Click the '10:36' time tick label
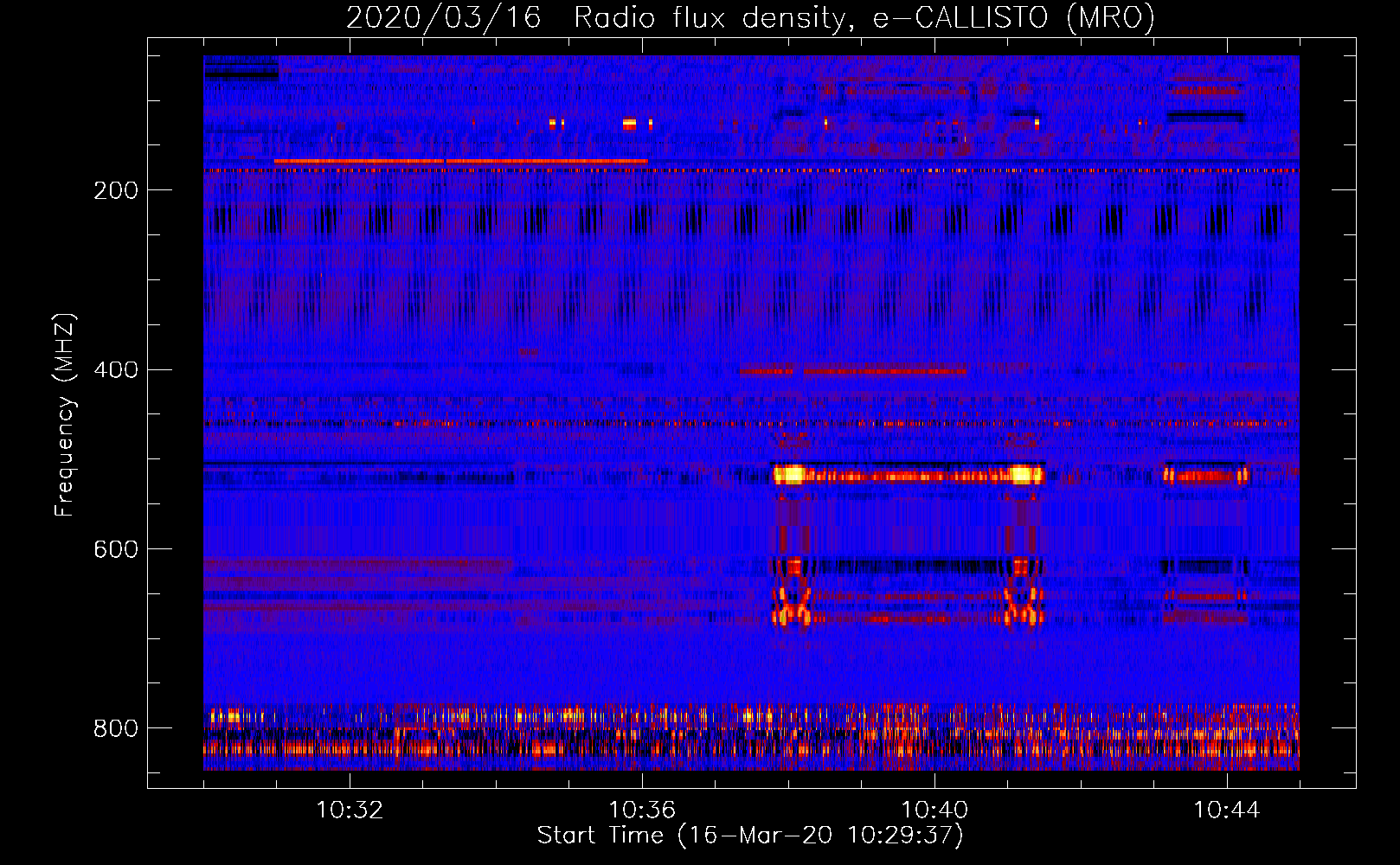 [x=642, y=811]
